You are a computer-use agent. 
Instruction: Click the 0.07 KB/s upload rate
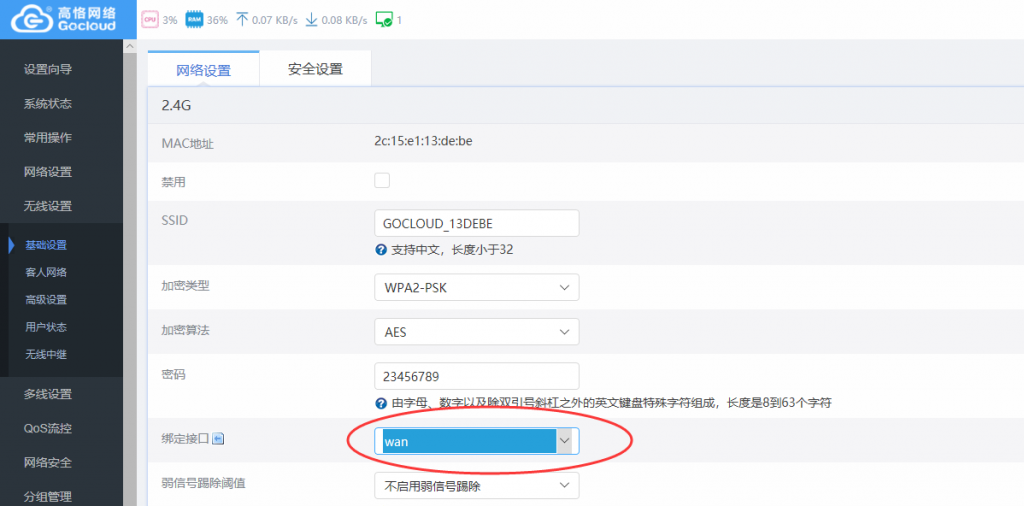tap(274, 20)
